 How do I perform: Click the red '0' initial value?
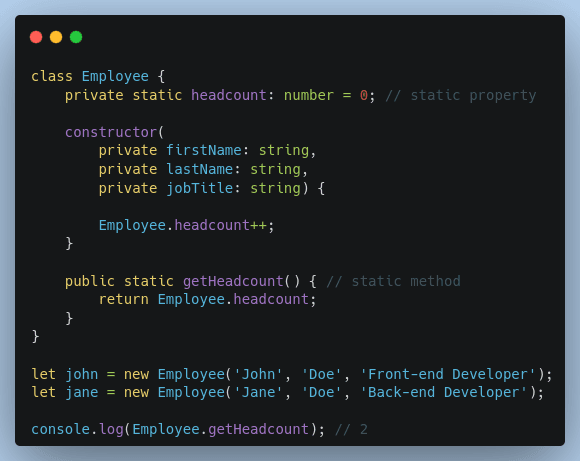pyautogui.click(x=364, y=95)
